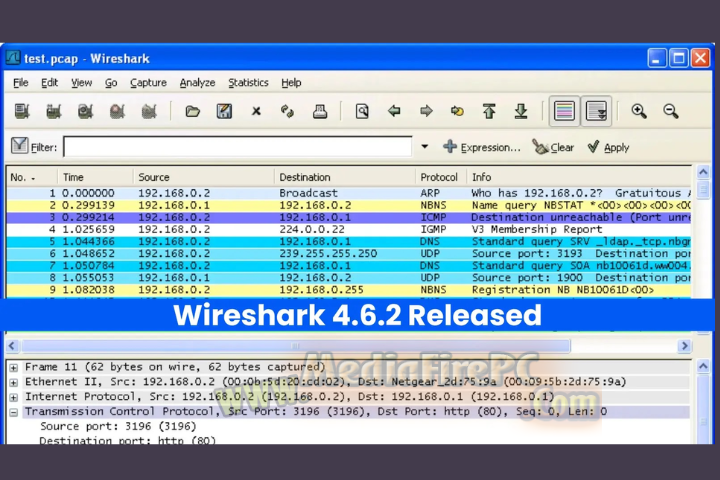
Task: Open capture options toolbar icon
Action: (54, 111)
